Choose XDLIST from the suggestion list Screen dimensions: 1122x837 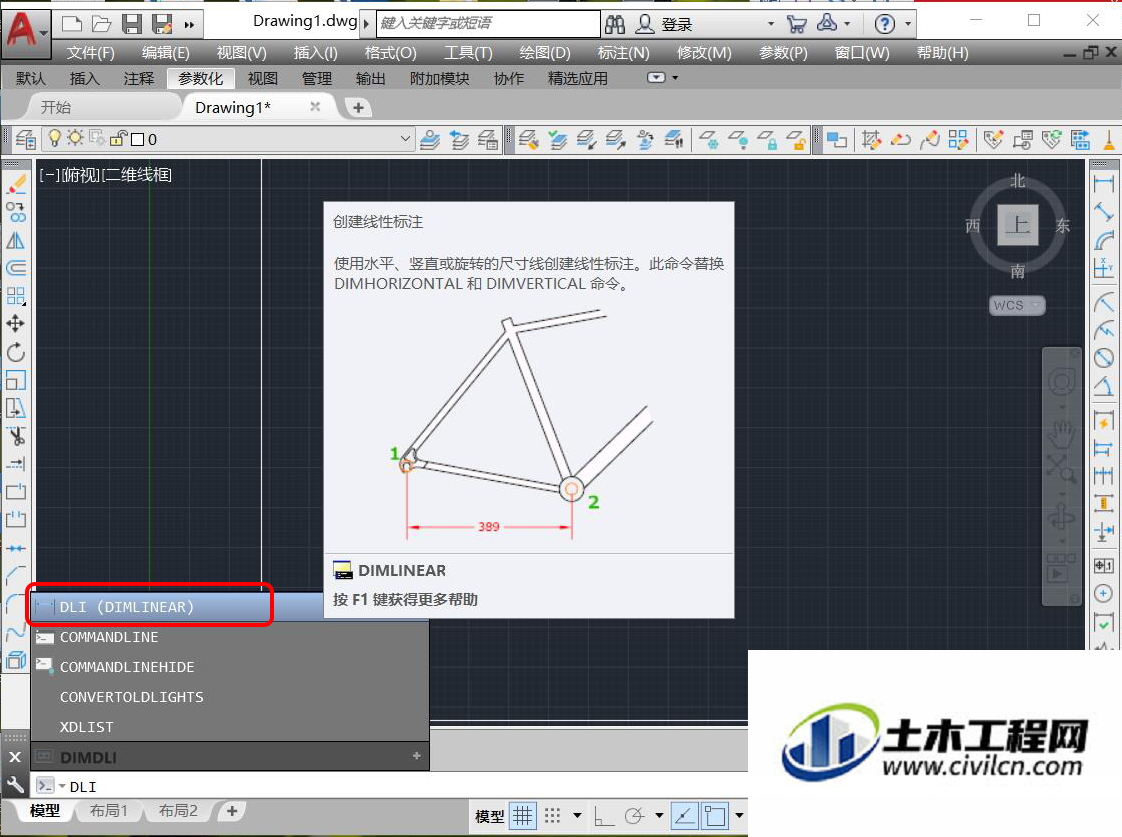[x=230, y=727]
